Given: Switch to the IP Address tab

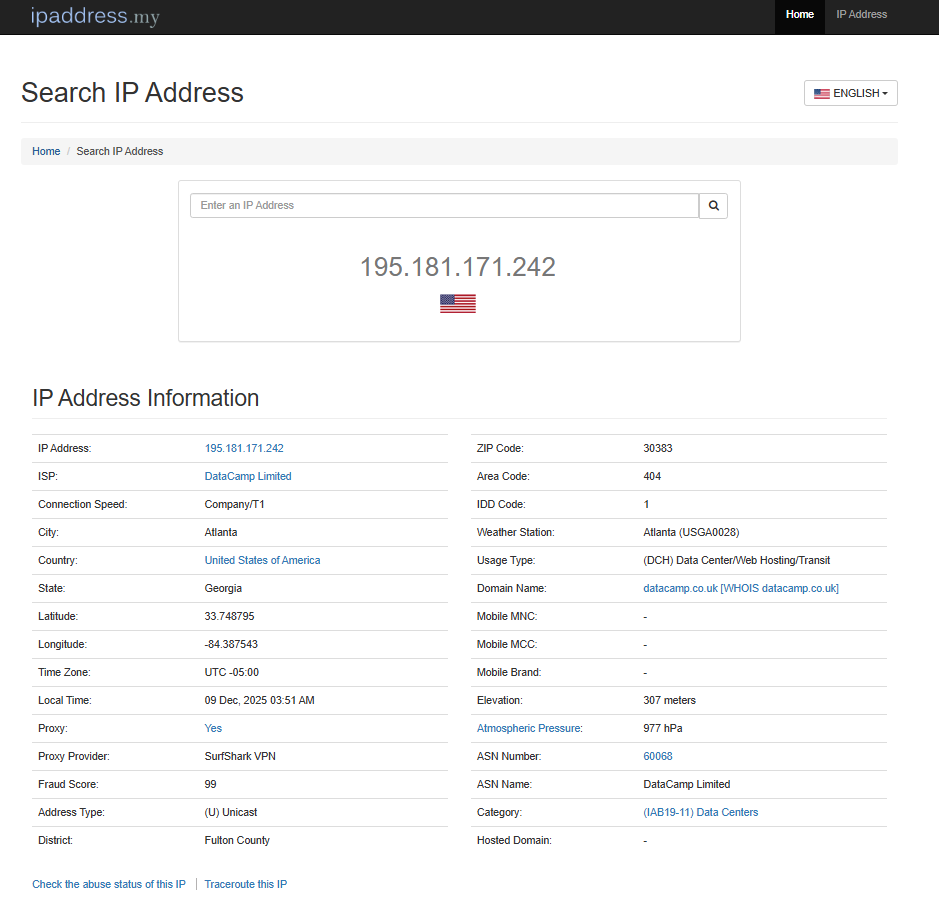Looking at the screenshot, I should tap(861, 14).
